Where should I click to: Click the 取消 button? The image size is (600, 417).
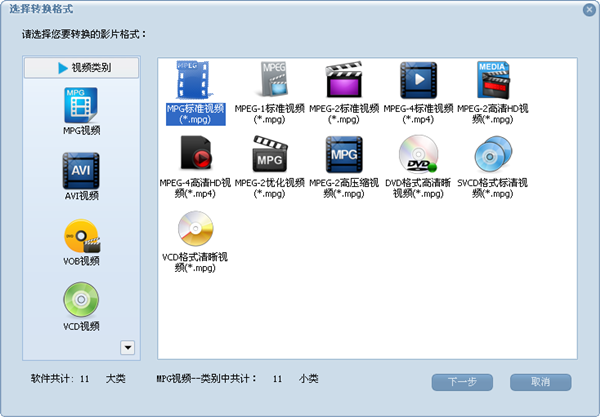[x=541, y=382]
